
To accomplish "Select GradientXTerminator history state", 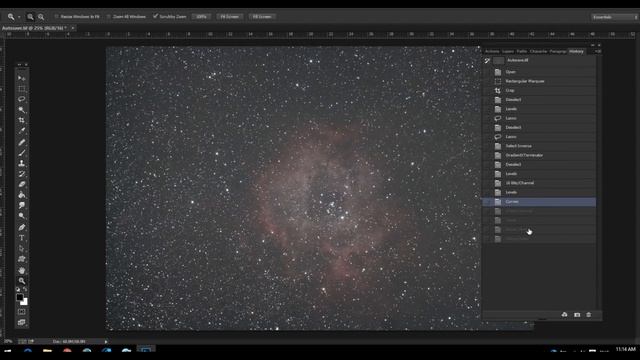I will point(539,155).
